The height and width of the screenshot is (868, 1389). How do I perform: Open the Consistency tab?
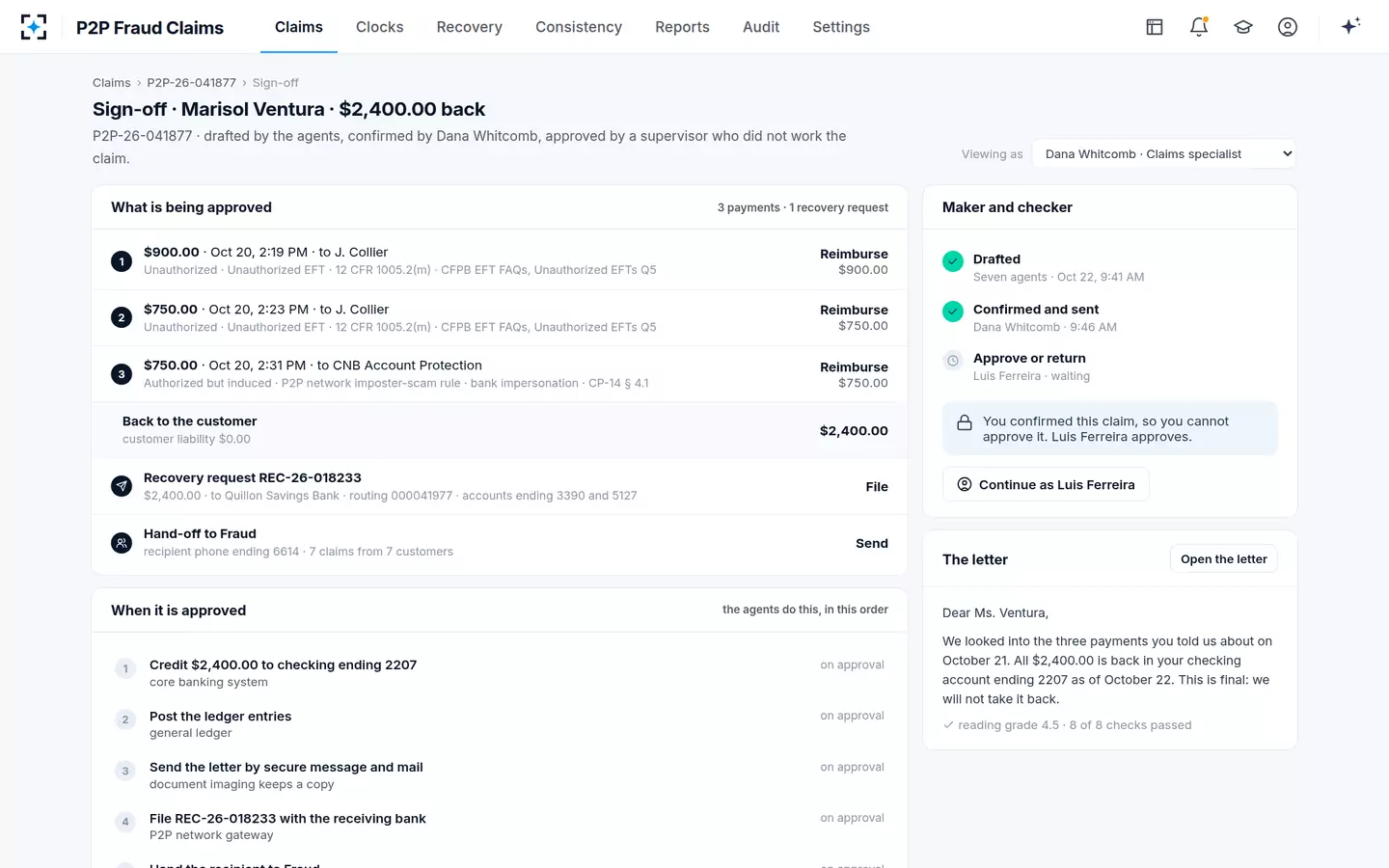coord(579,27)
